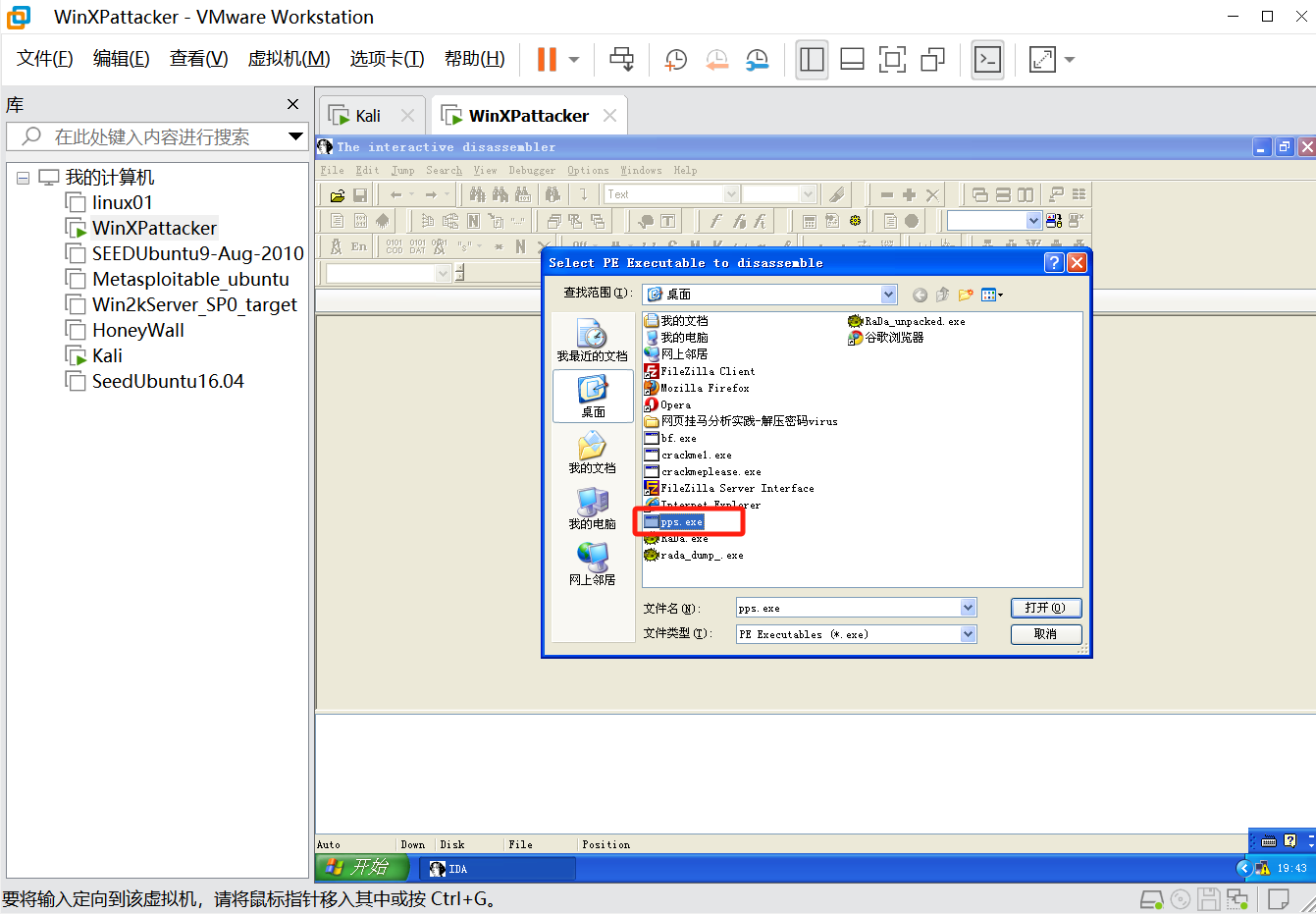The image size is (1316, 914).
Task: Open the 虚拟机(M) menu
Action: point(289,59)
